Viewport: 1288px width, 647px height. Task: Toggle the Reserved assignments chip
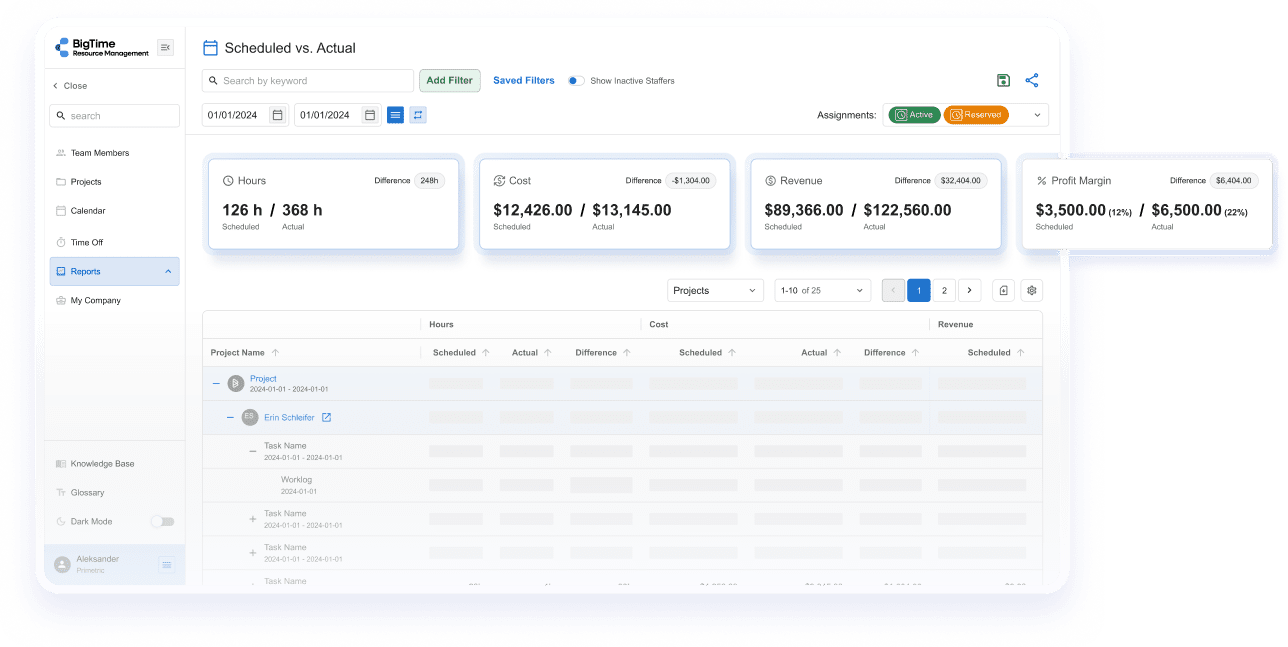coord(976,115)
